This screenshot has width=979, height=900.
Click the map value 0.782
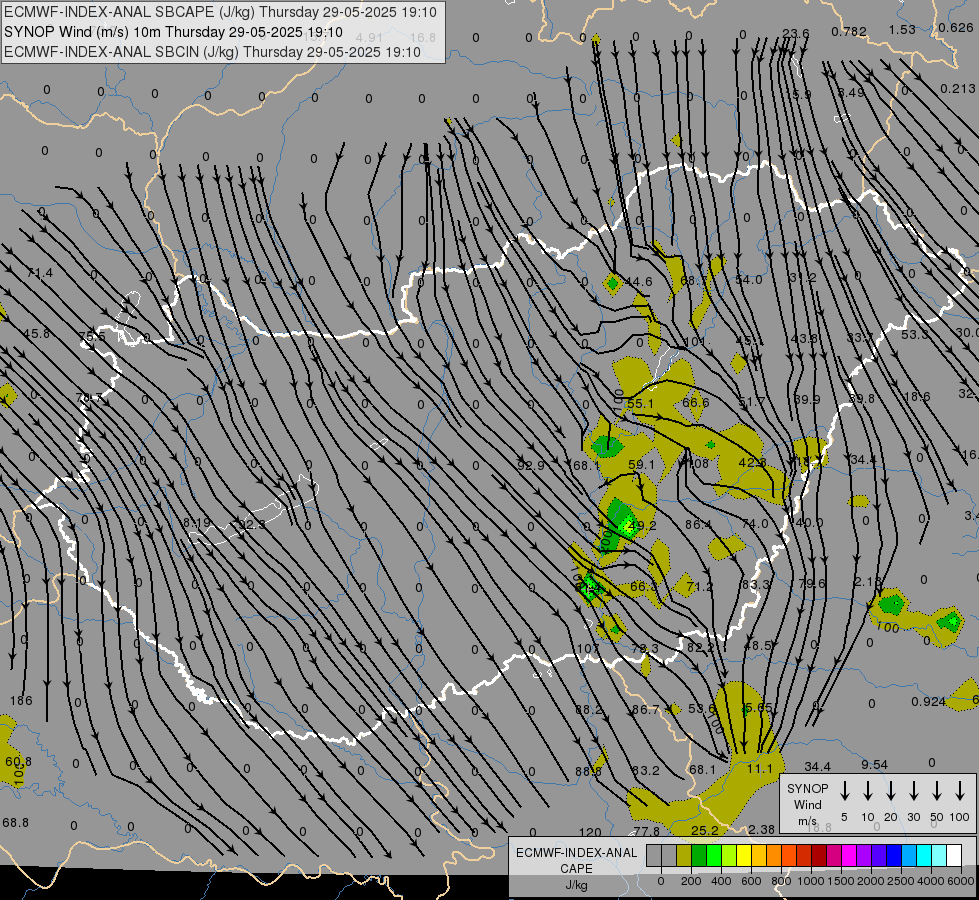point(849,31)
